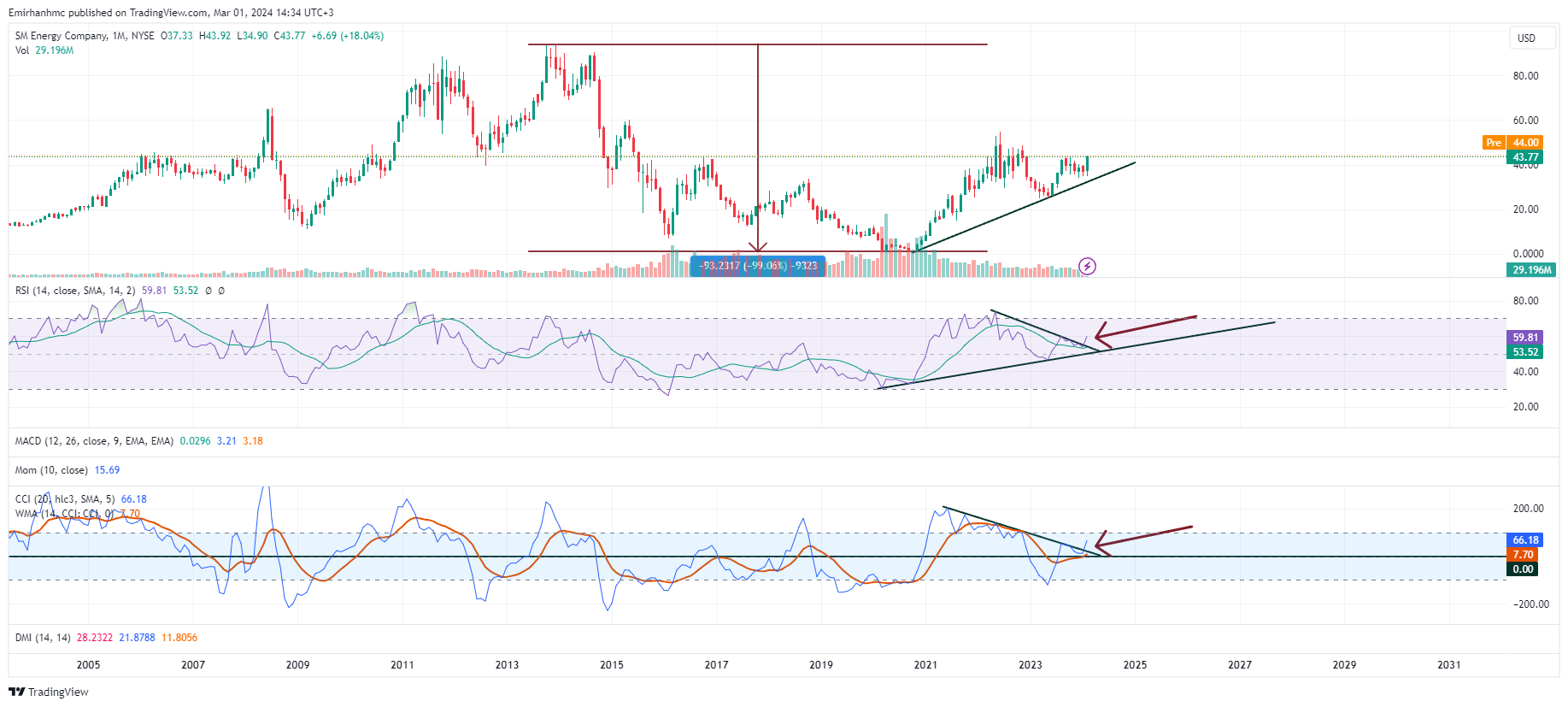1568x707 pixels.
Task: Click the 2005 label on time axis
Action: [88, 665]
